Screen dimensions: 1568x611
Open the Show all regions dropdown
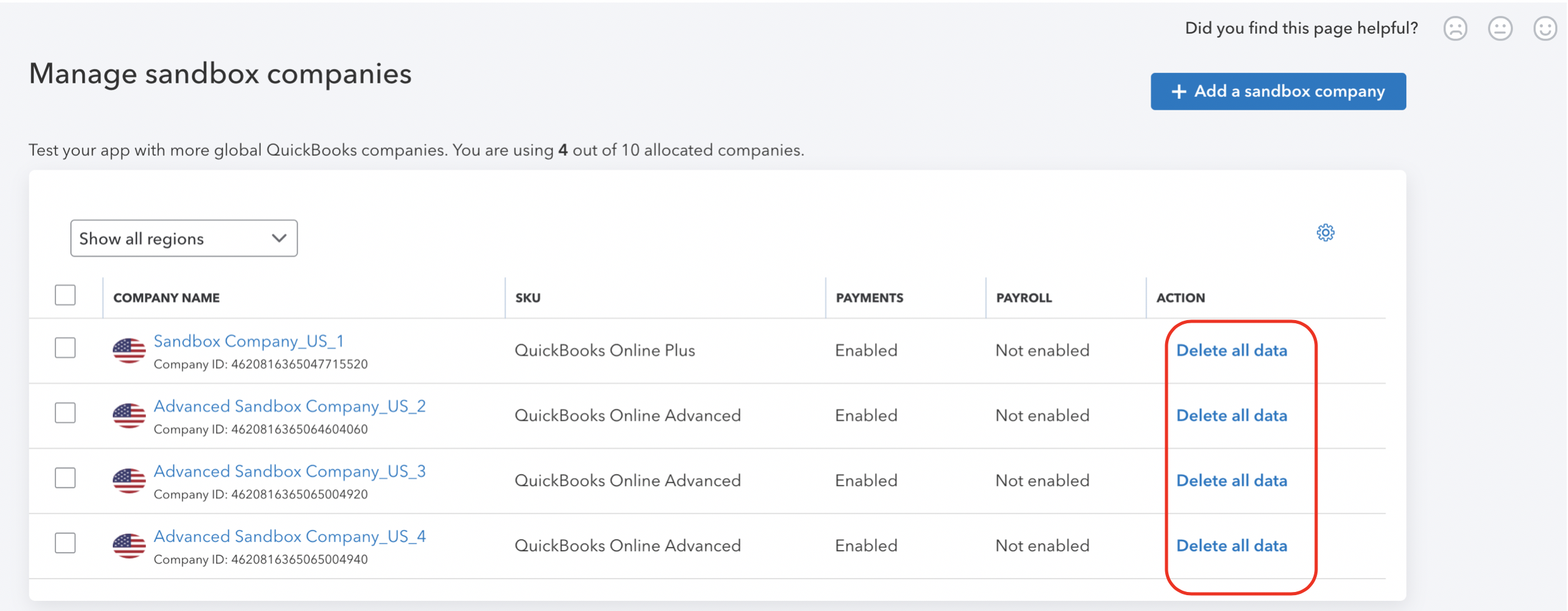184,238
